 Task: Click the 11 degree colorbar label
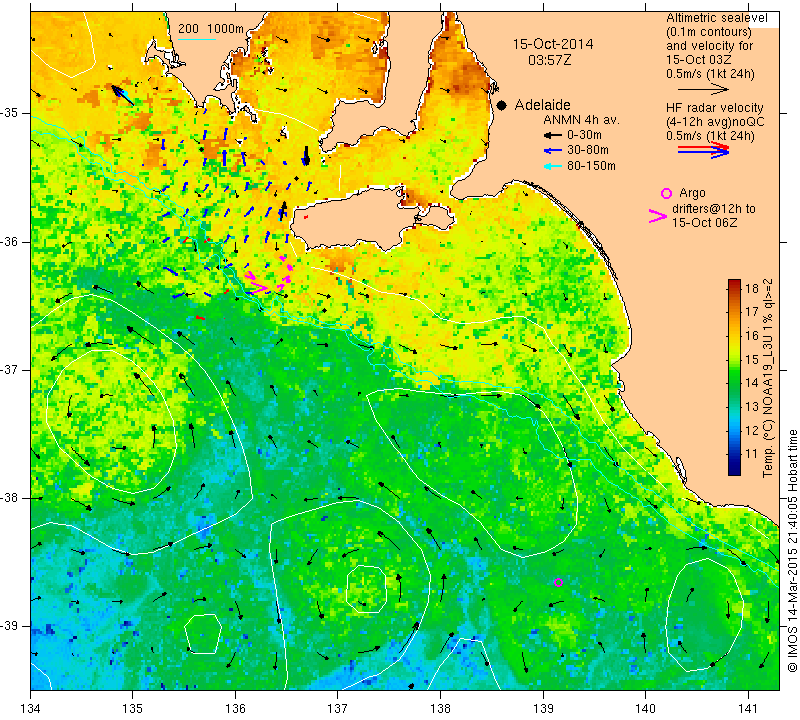752,454
